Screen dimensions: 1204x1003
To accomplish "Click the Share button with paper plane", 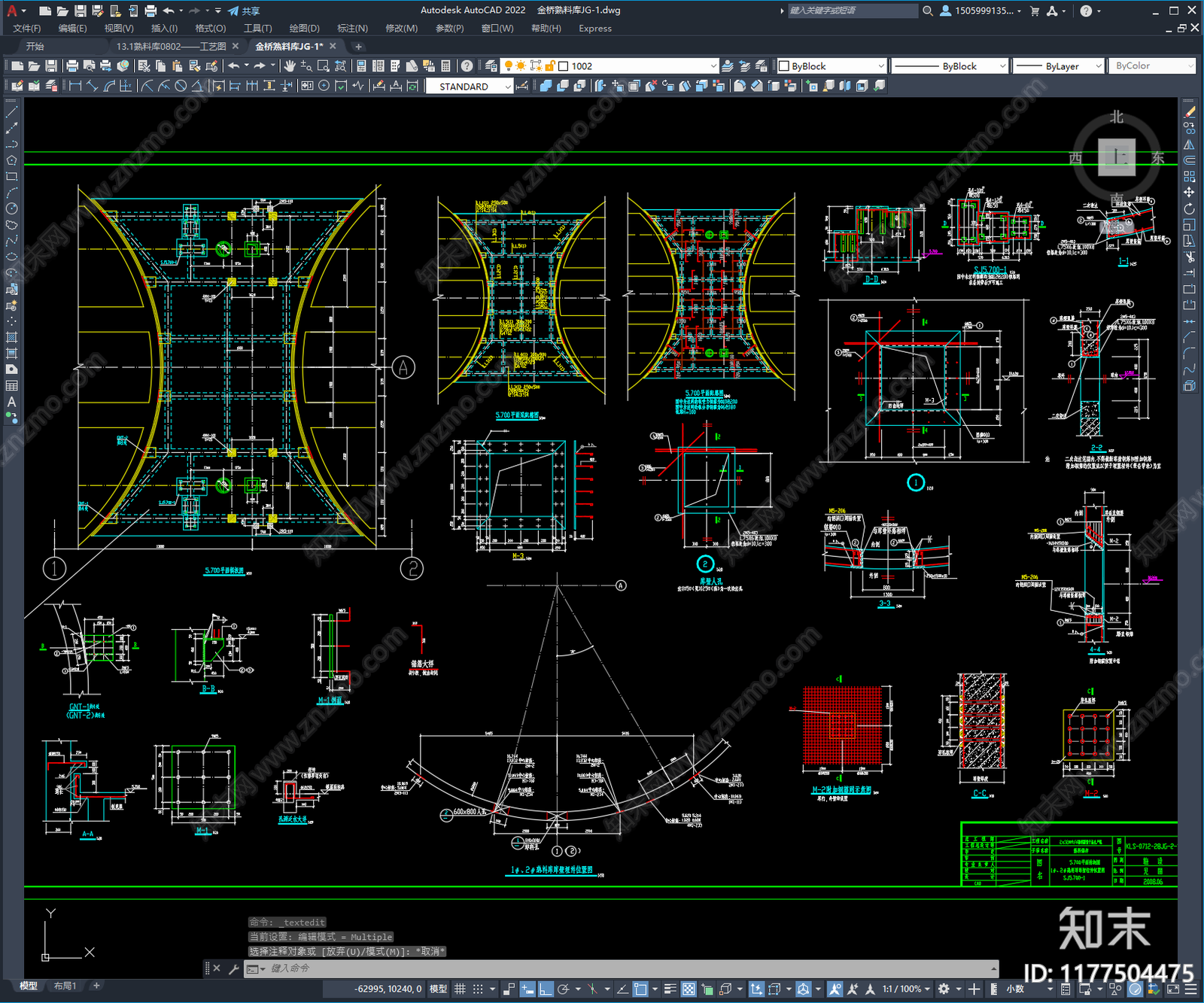I will 244,11.
